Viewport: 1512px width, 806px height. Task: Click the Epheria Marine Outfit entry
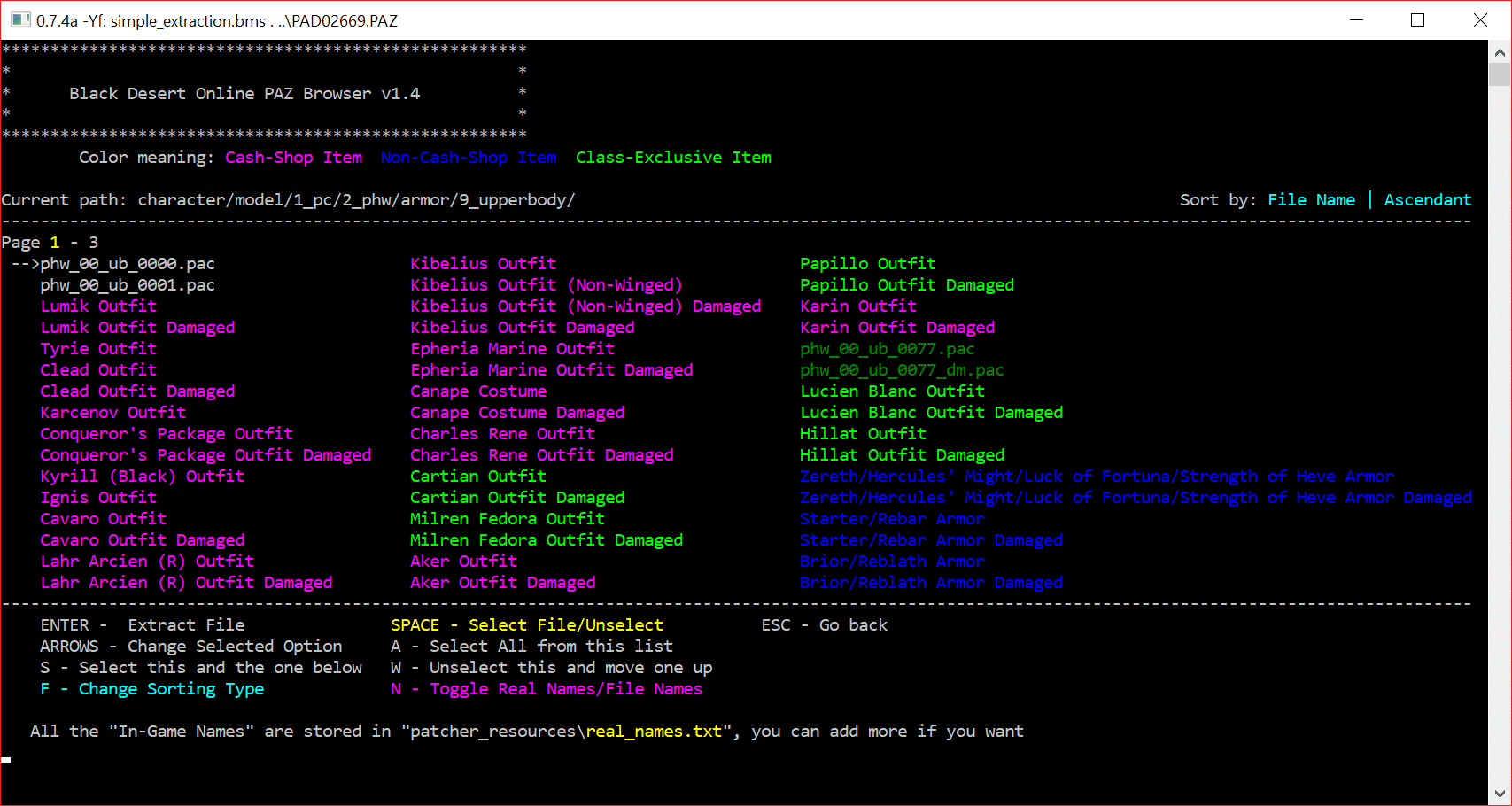click(512, 349)
